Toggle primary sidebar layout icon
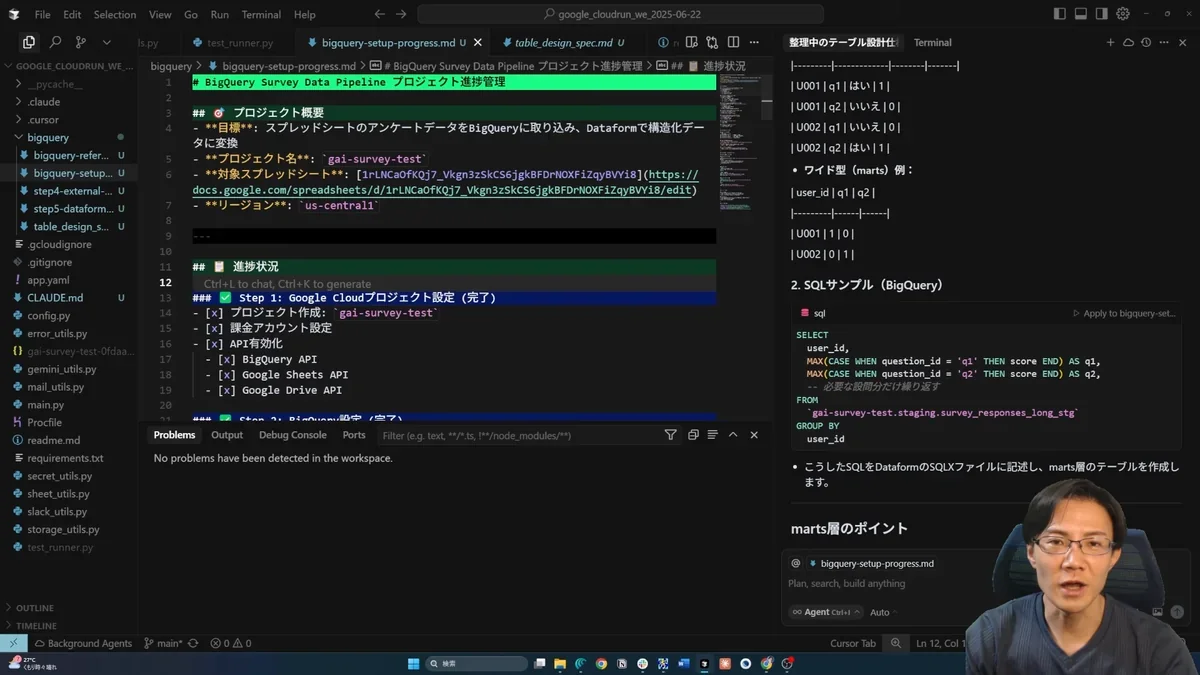This screenshot has height=675, width=1200. pos(1060,14)
